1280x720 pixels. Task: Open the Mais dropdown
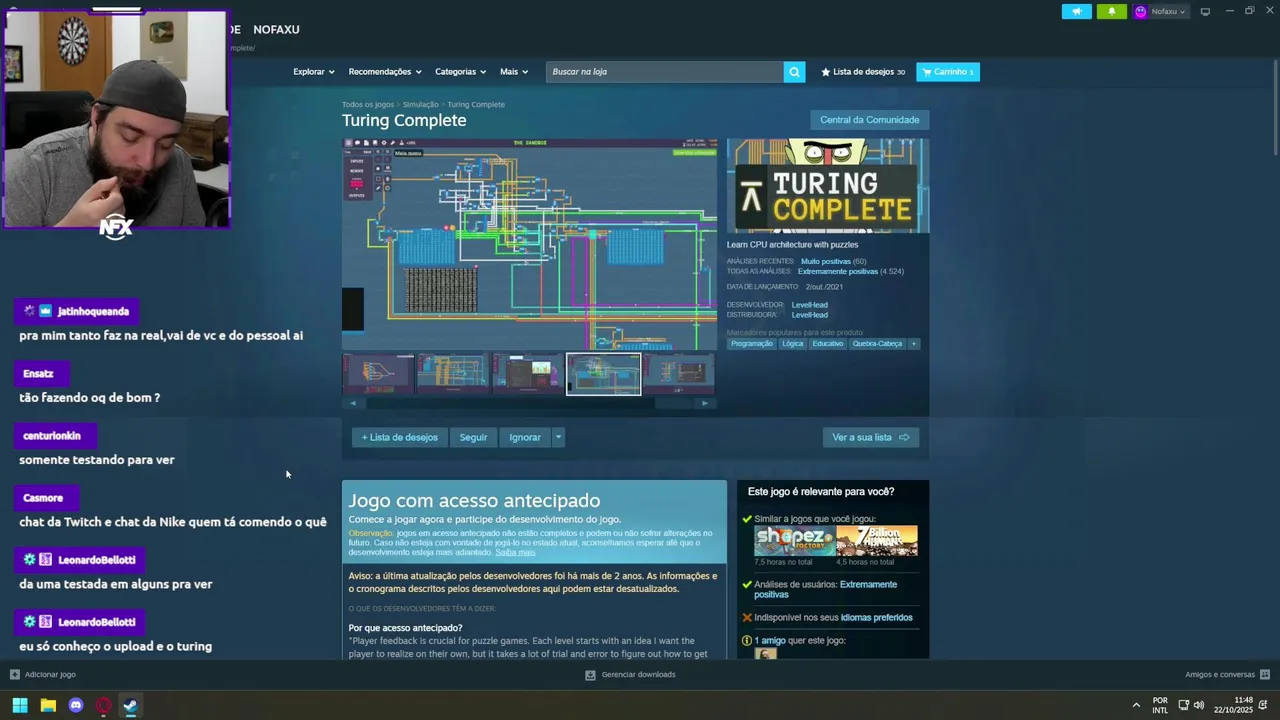pos(515,72)
